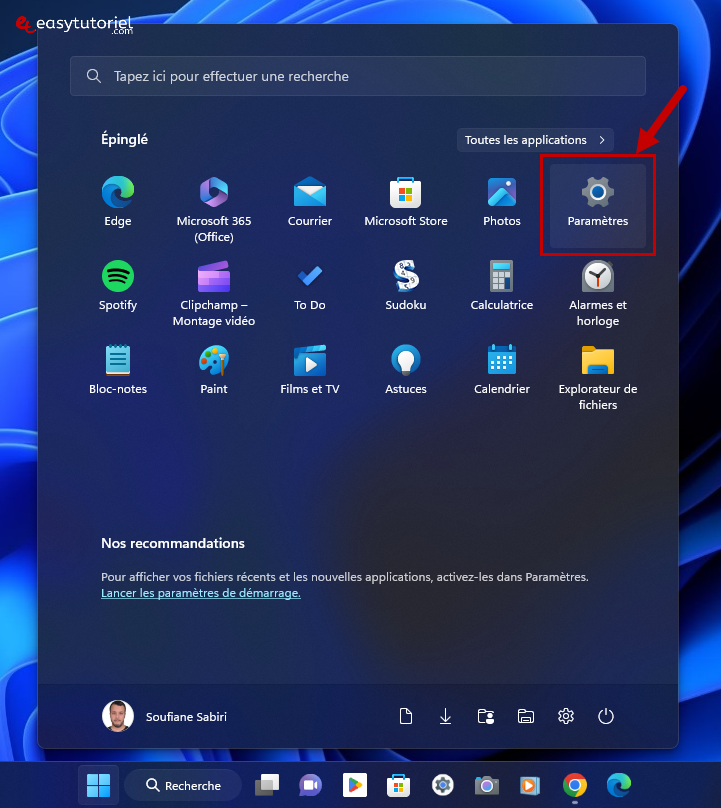Click the Recherche box on taskbar
This screenshot has height=808, width=721.
click(x=183, y=785)
